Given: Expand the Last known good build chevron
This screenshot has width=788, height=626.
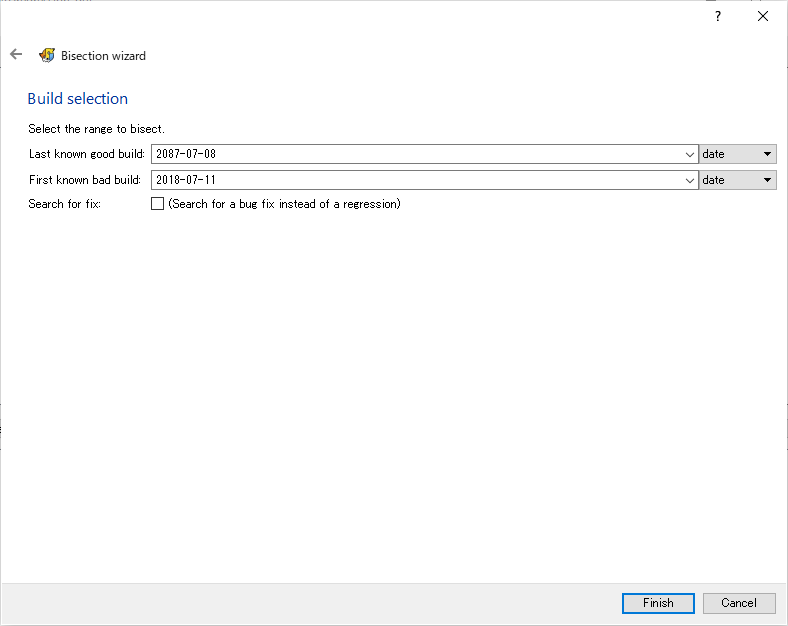Looking at the screenshot, I should tap(690, 154).
